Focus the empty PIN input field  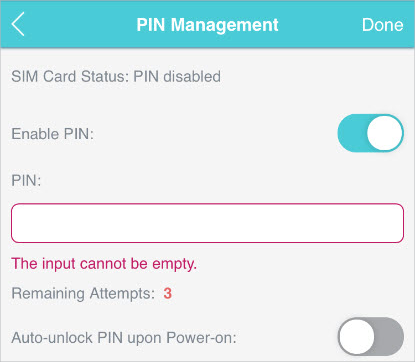[207, 223]
